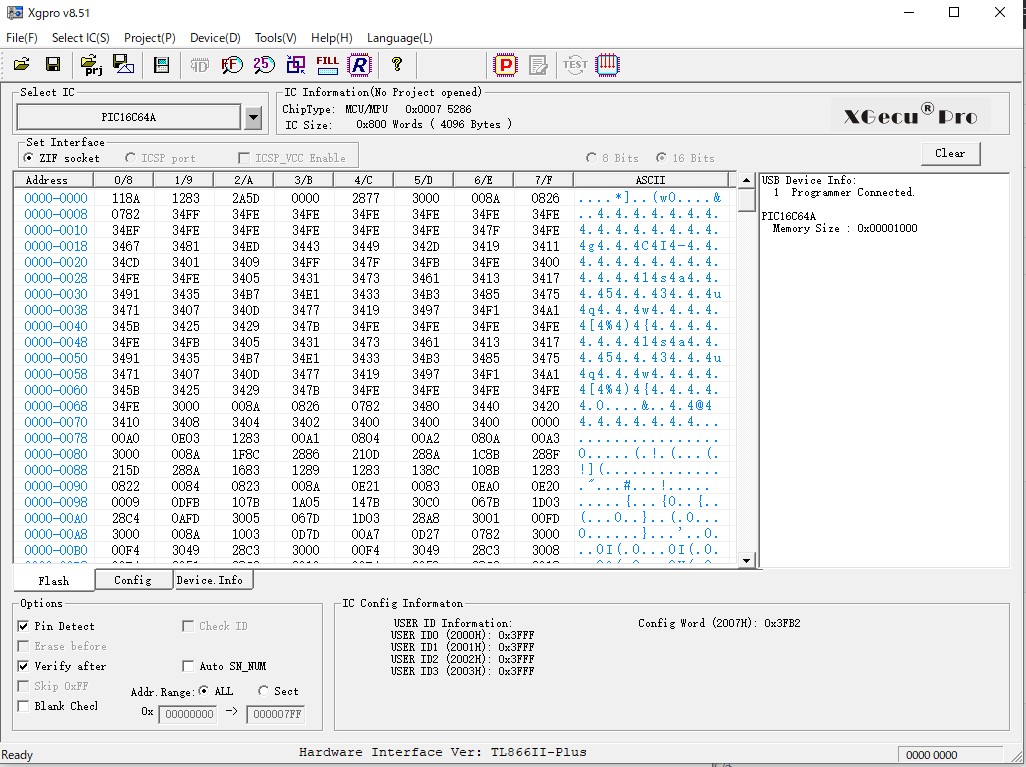
Task: Click the red chip pin test icon
Action: (x=607, y=64)
